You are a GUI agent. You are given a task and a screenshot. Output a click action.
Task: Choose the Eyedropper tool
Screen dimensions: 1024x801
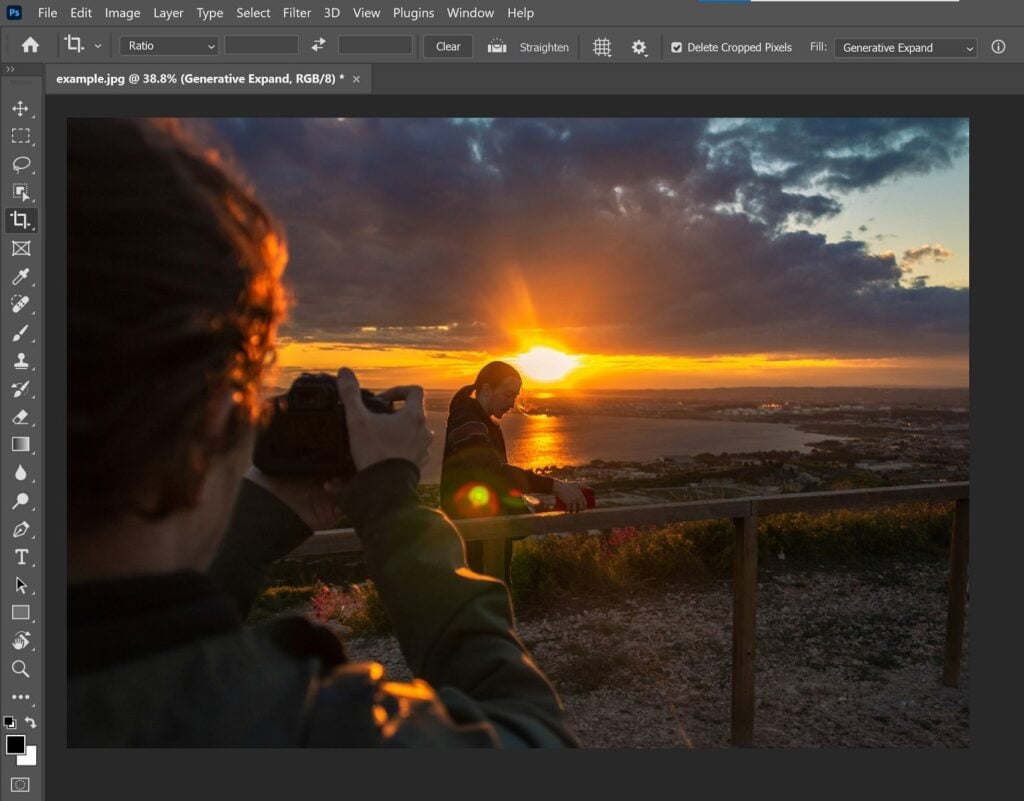point(22,277)
